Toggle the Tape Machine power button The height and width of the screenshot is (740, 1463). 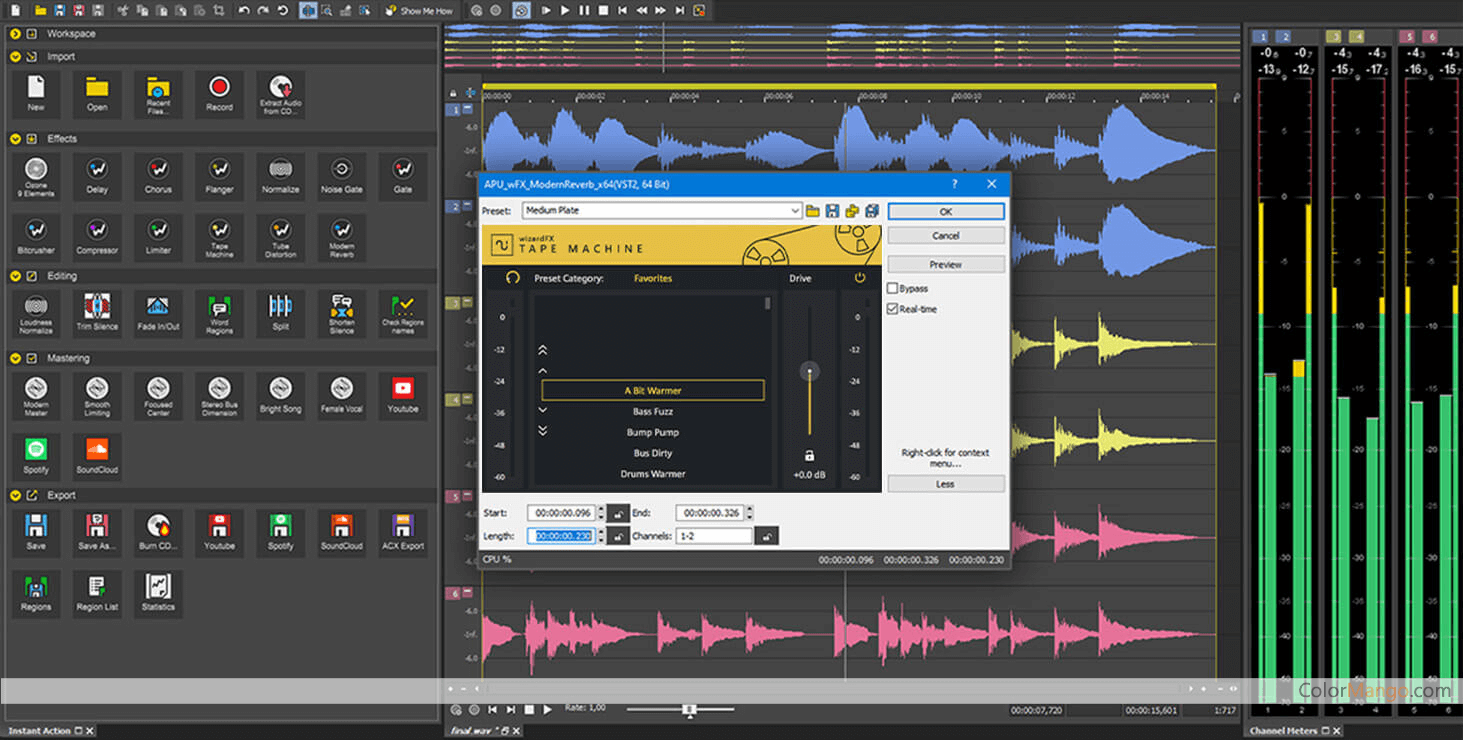pyautogui.click(x=859, y=278)
